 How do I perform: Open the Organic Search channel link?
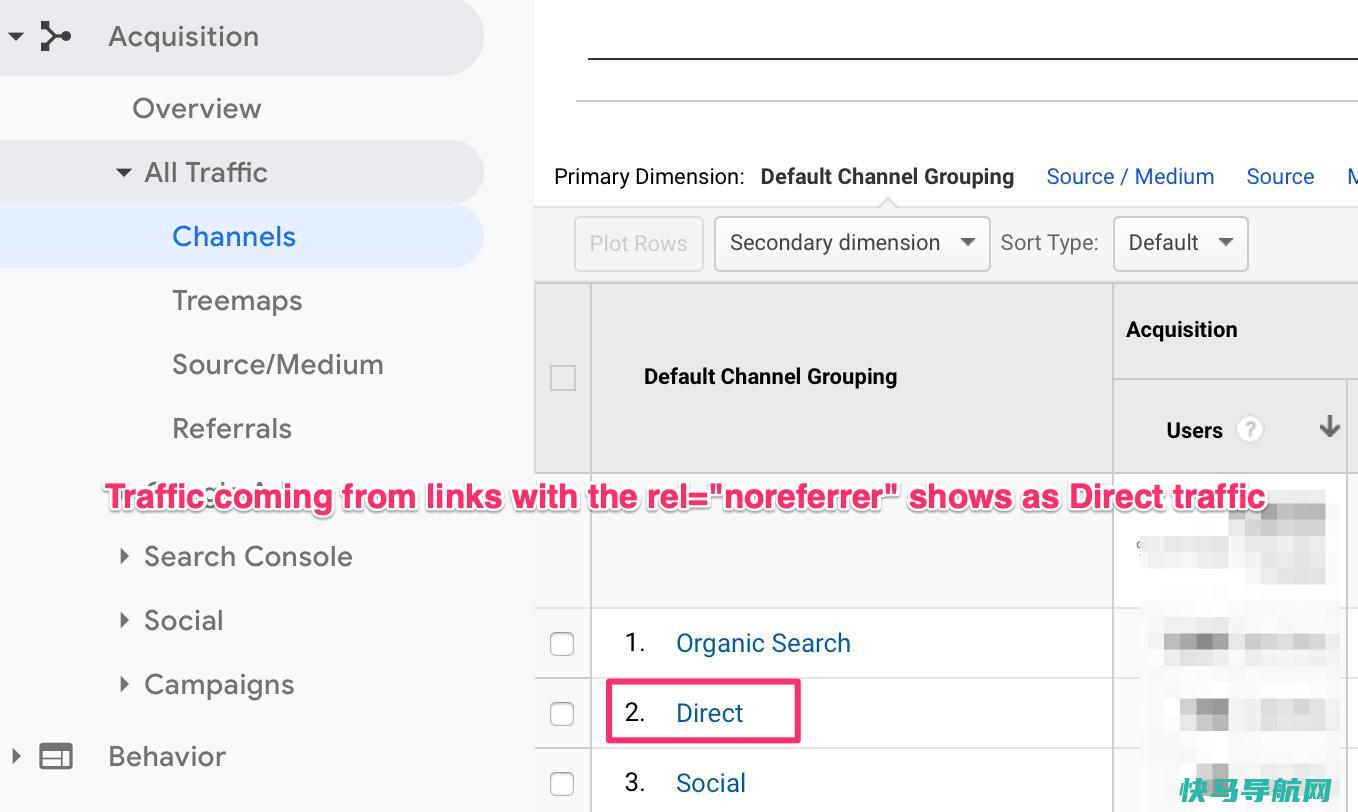[x=763, y=643]
